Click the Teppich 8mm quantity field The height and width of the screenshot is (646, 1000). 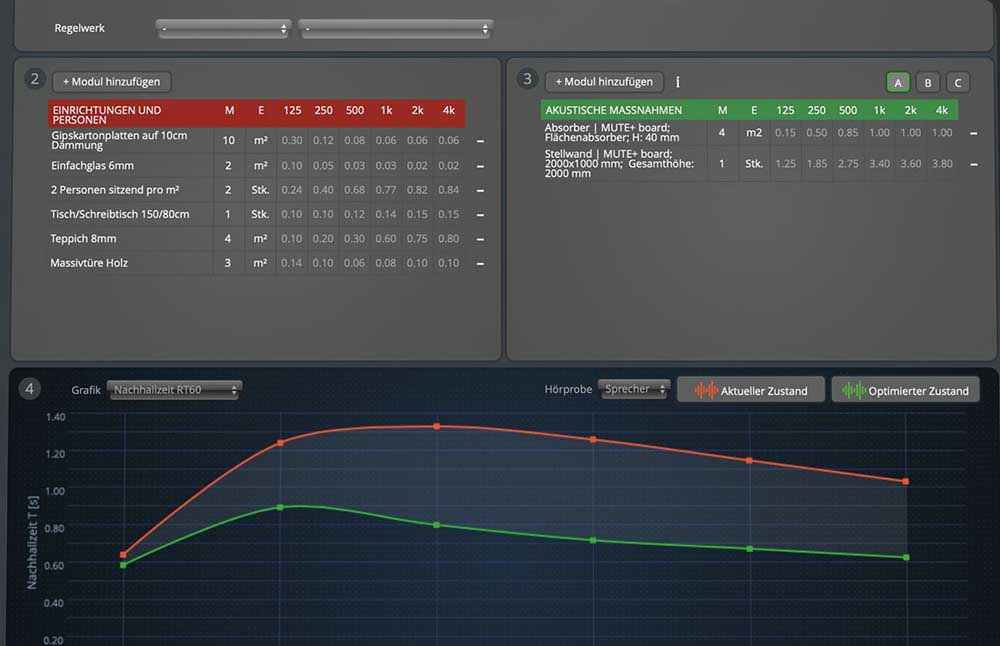click(229, 239)
